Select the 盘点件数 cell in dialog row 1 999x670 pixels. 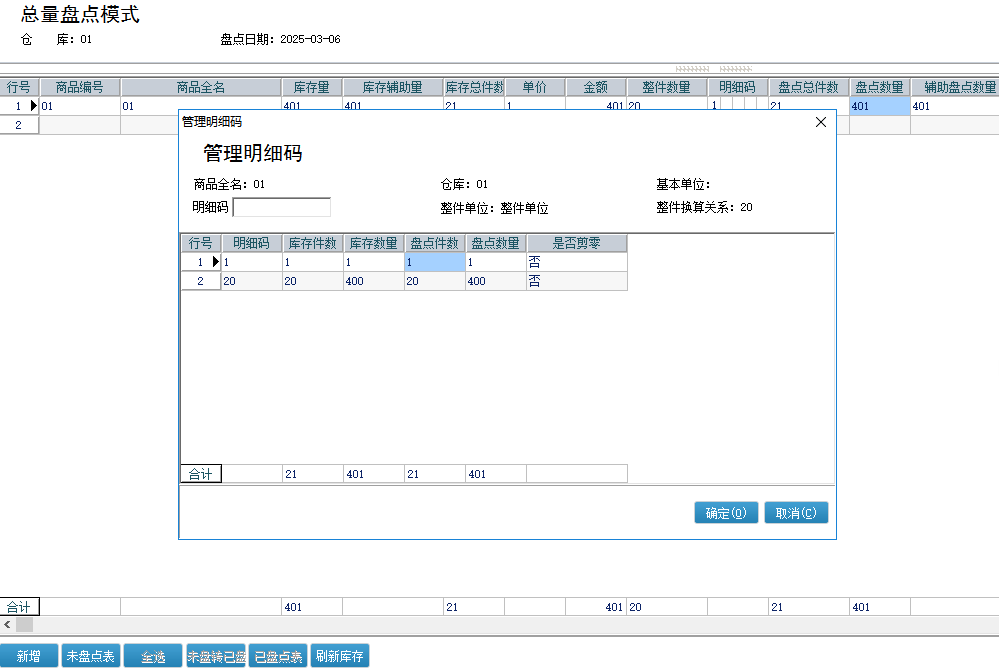pos(434,262)
